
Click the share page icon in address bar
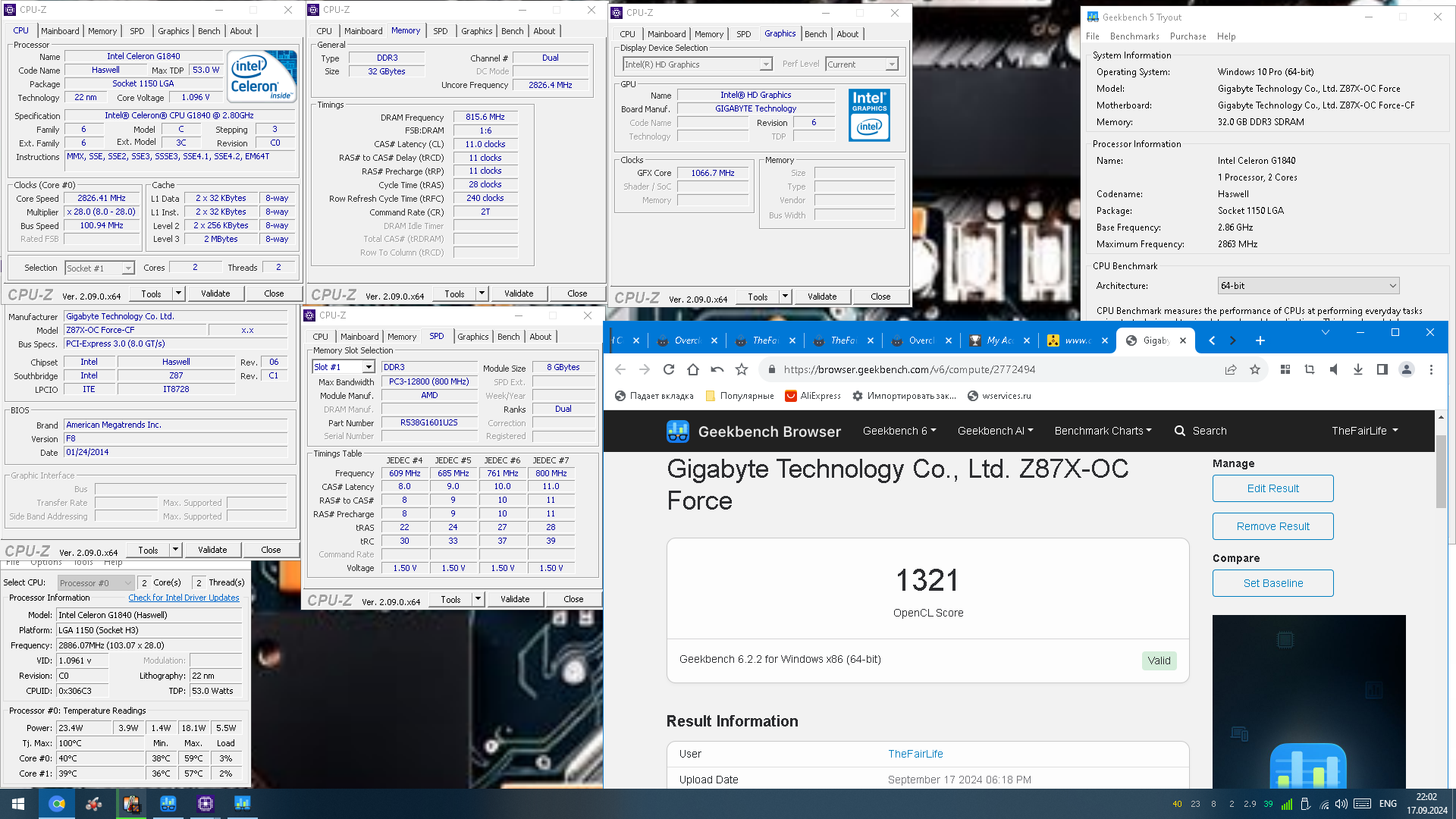coord(1230,369)
